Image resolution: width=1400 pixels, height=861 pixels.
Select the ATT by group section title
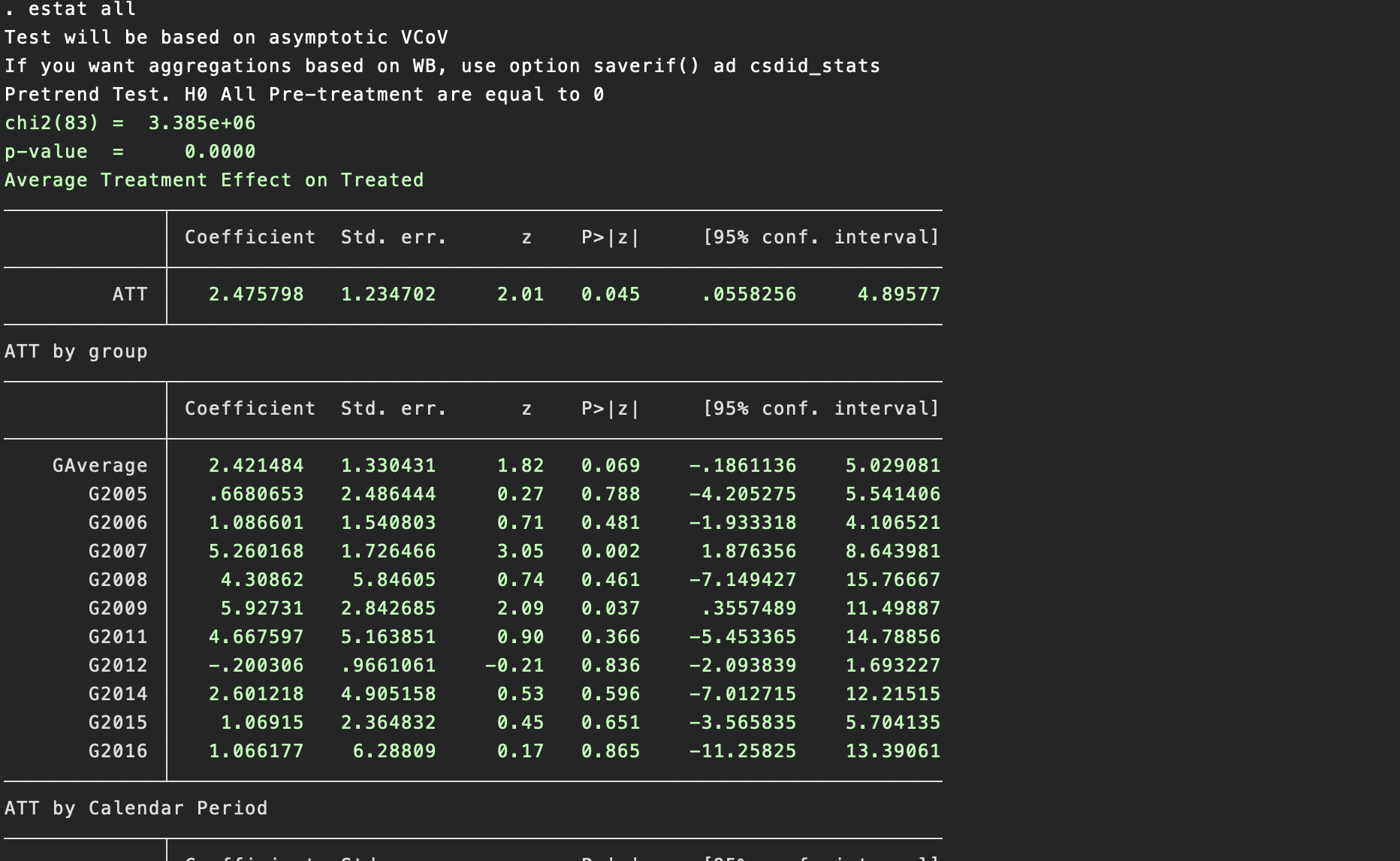point(76,351)
